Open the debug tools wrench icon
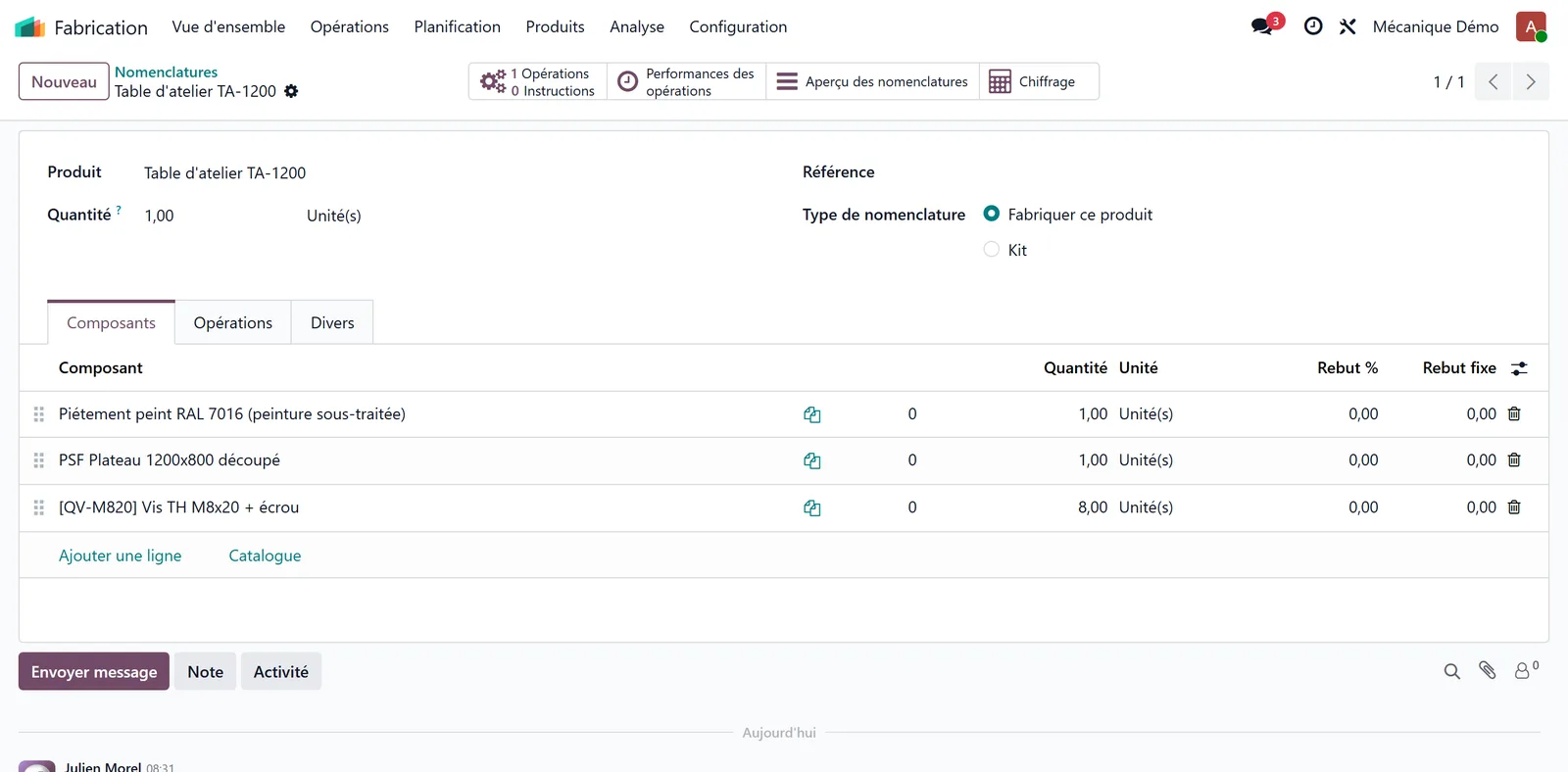The width and height of the screenshot is (1568, 772). [x=1347, y=26]
